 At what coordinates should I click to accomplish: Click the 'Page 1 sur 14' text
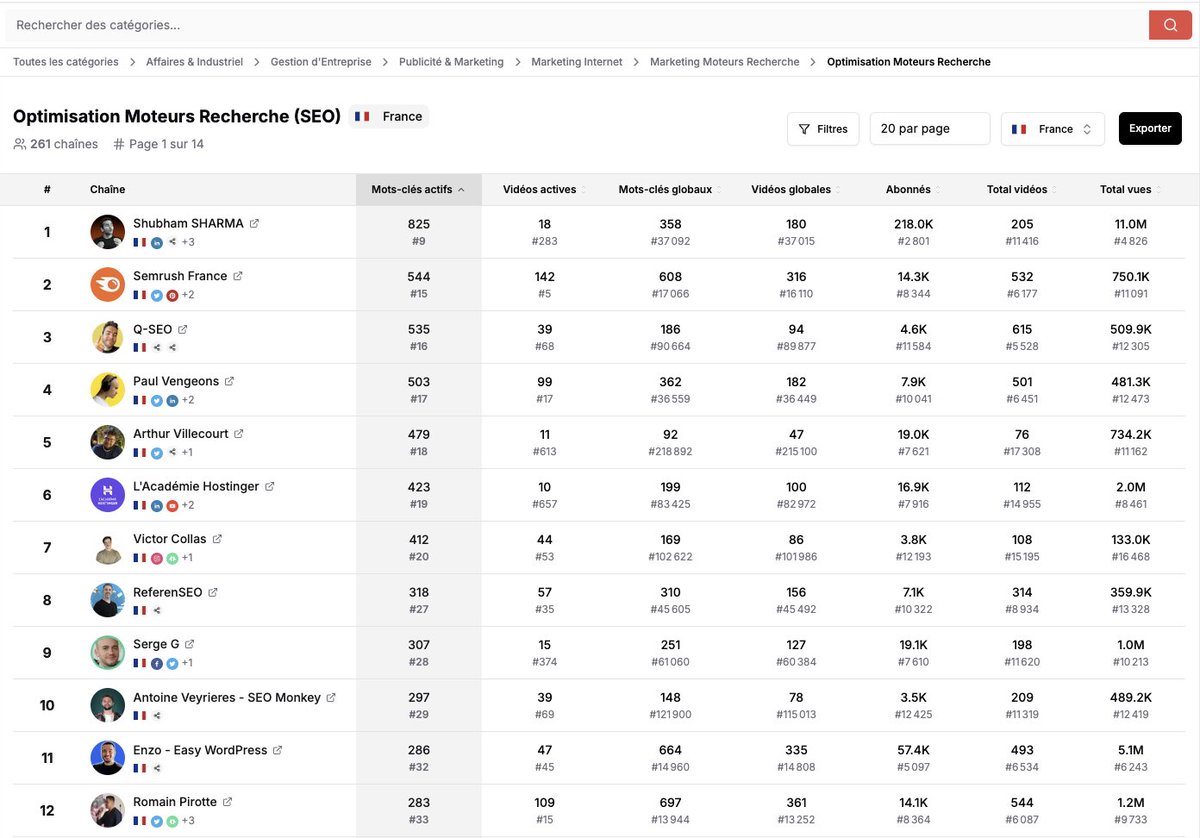[x=166, y=144]
